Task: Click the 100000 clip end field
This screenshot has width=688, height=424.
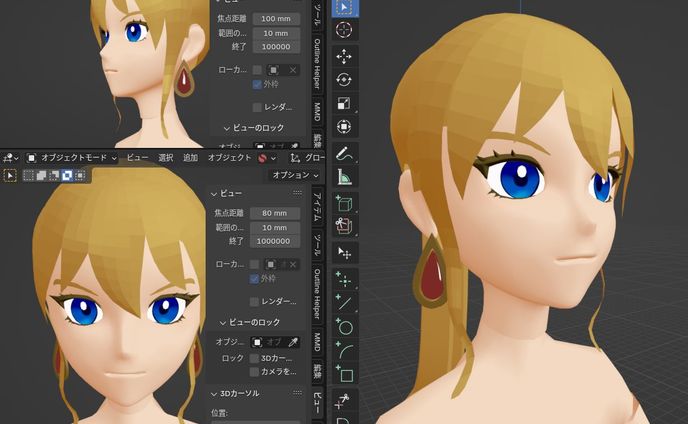Action: 276,47
